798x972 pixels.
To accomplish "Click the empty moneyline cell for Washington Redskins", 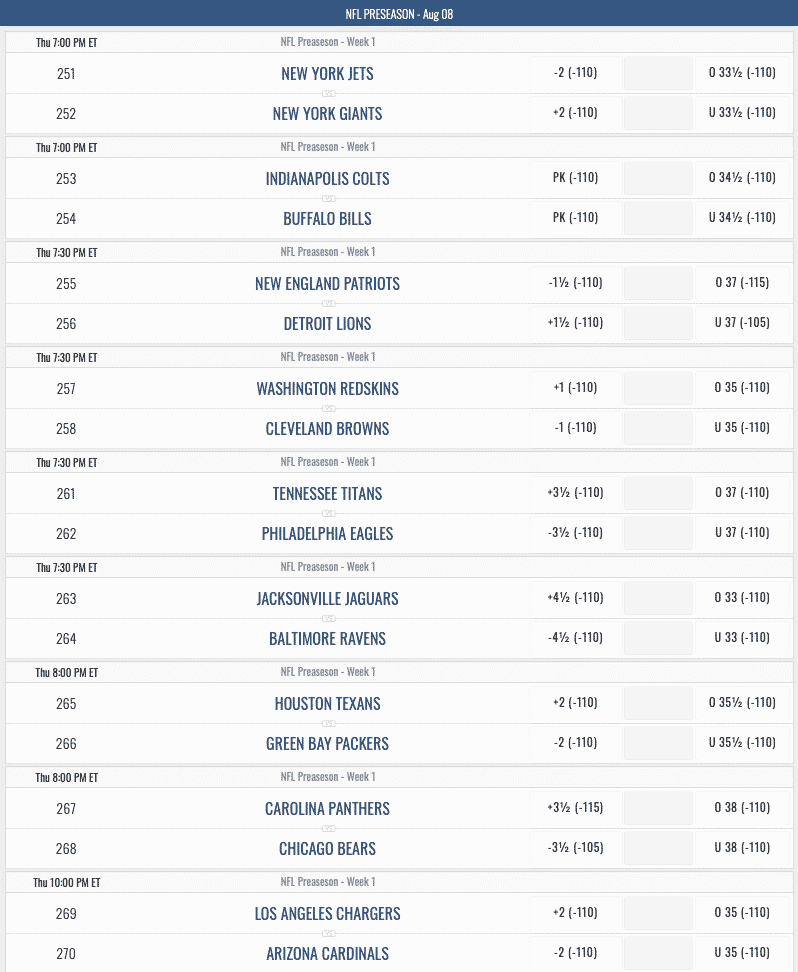I will (658, 388).
